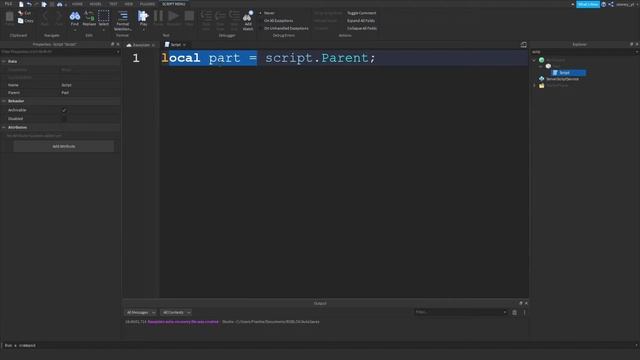The width and height of the screenshot is (640, 360).
Task: Click Collapse All Folds action
Action: (x=362, y=28)
